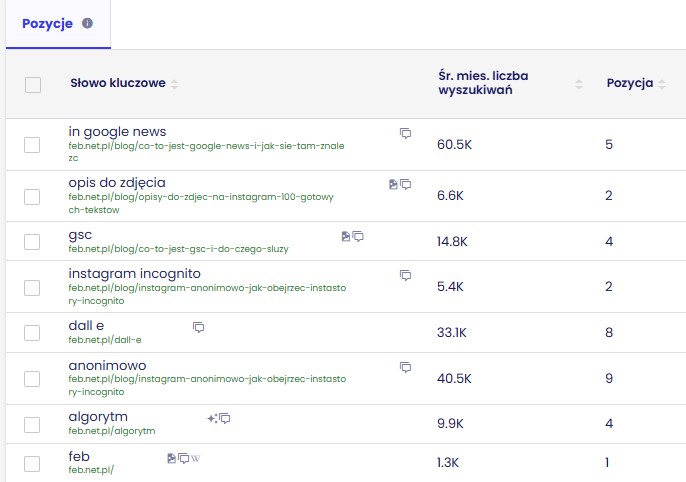Open the Pozycje tab
This screenshot has width=686, height=482.
(47, 24)
